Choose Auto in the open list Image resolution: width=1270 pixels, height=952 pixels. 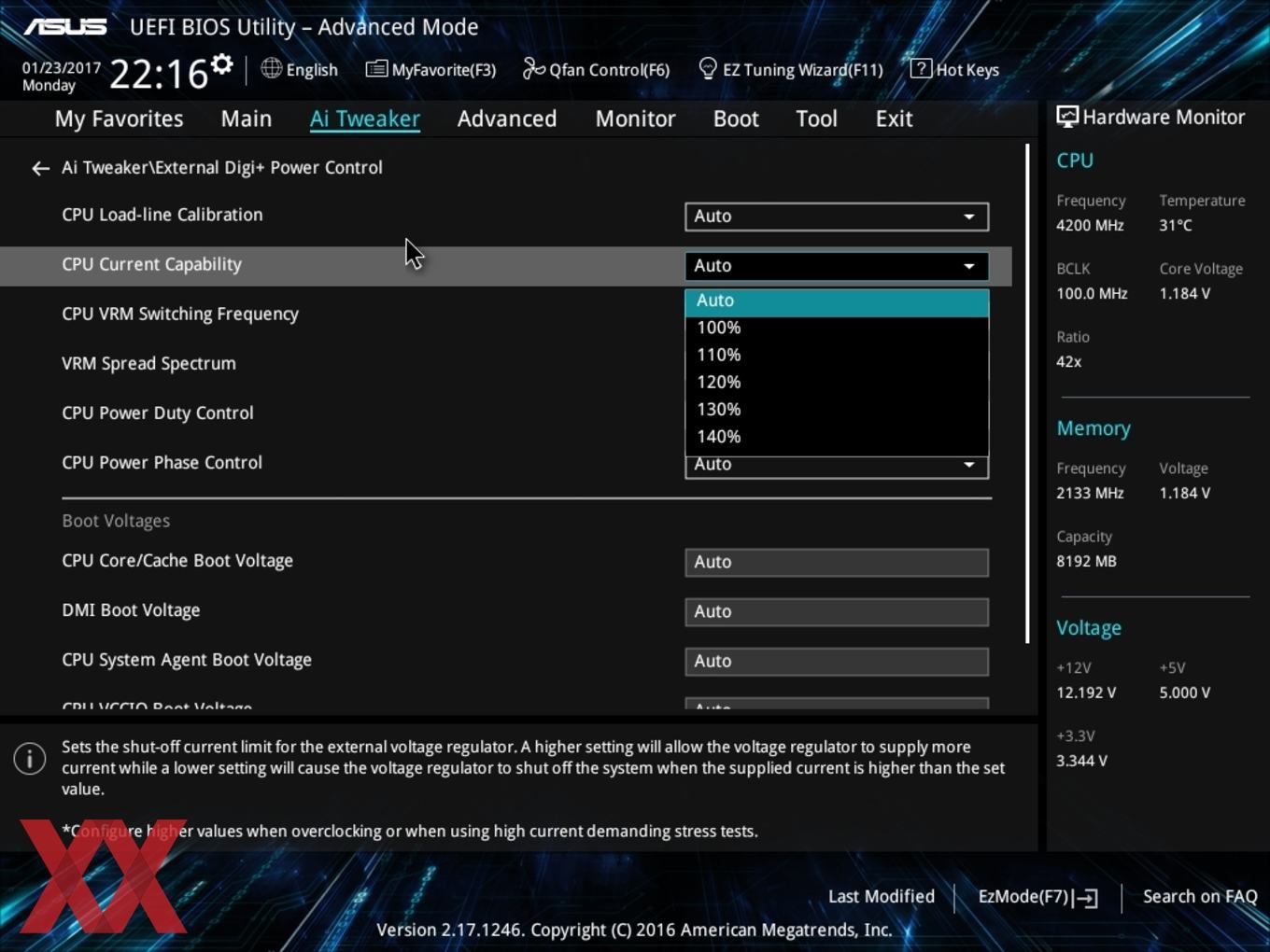[x=837, y=301]
